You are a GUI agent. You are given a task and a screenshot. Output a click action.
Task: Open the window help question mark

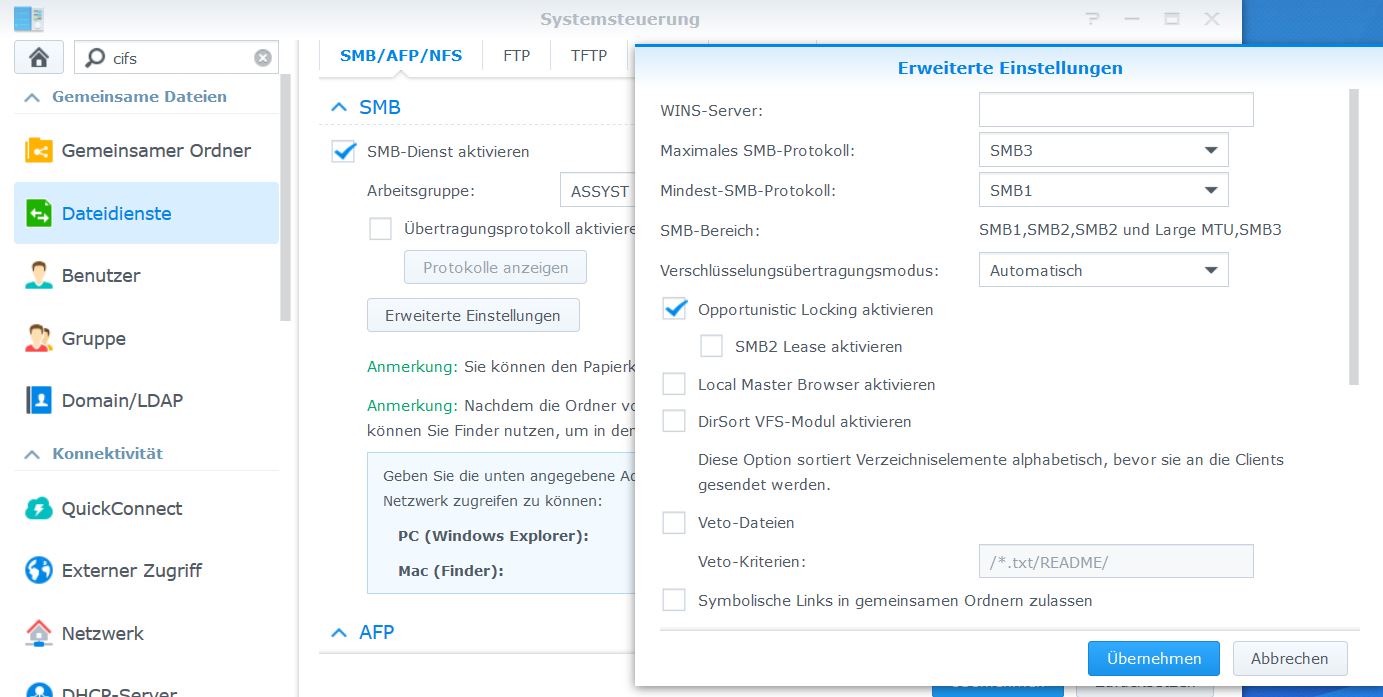click(x=1094, y=19)
